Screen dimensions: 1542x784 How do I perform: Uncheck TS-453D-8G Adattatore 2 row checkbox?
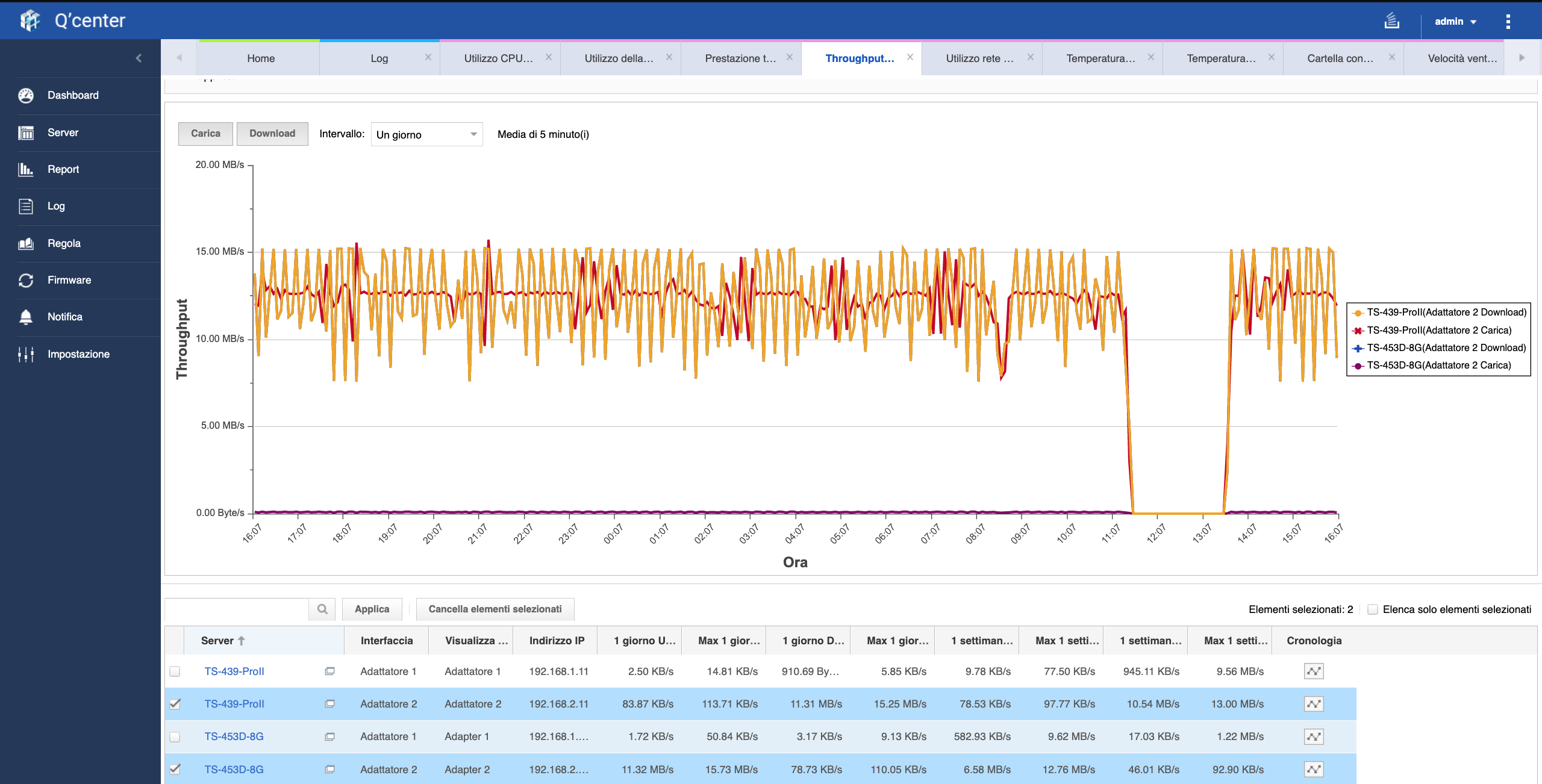(x=175, y=769)
